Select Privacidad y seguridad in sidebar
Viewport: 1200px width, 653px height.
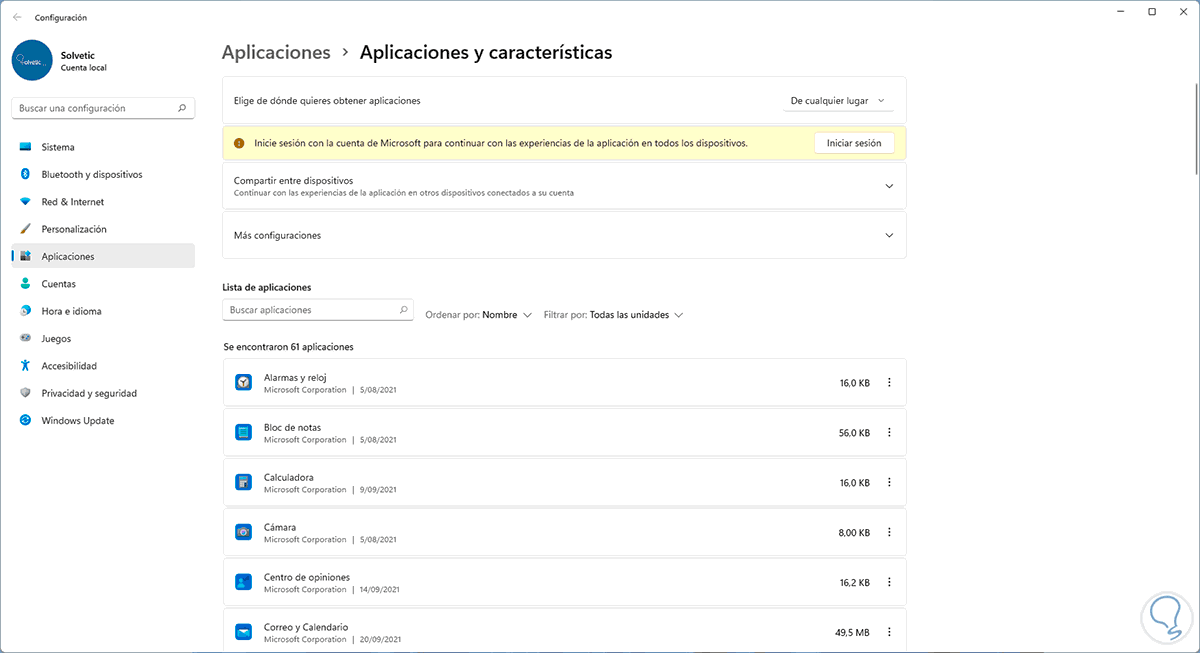click(x=89, y=393)
